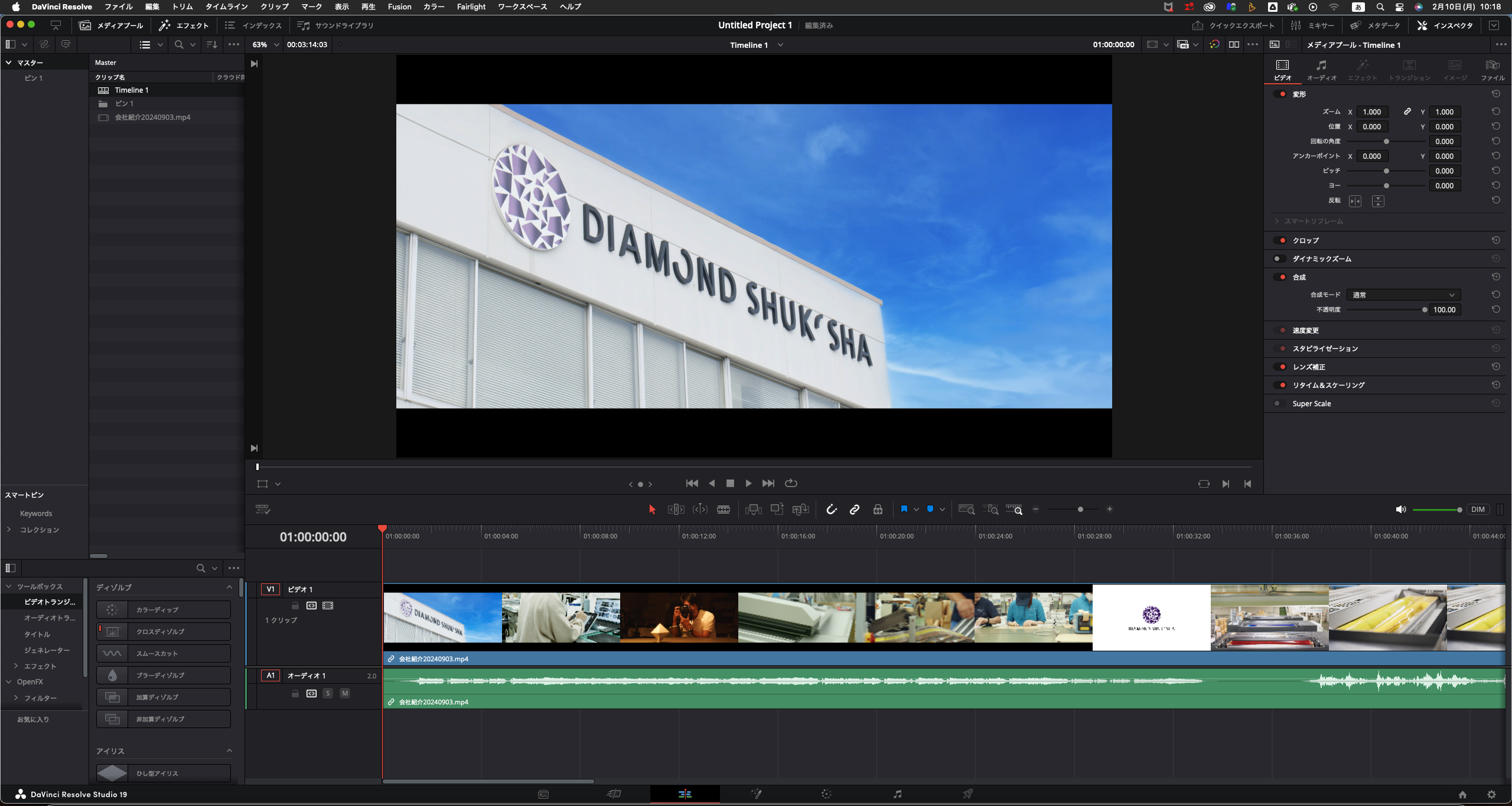1512x806 pixels.
Task: Select 会社紹介20240903.mp4 in media pool
Action: point(152,118)
